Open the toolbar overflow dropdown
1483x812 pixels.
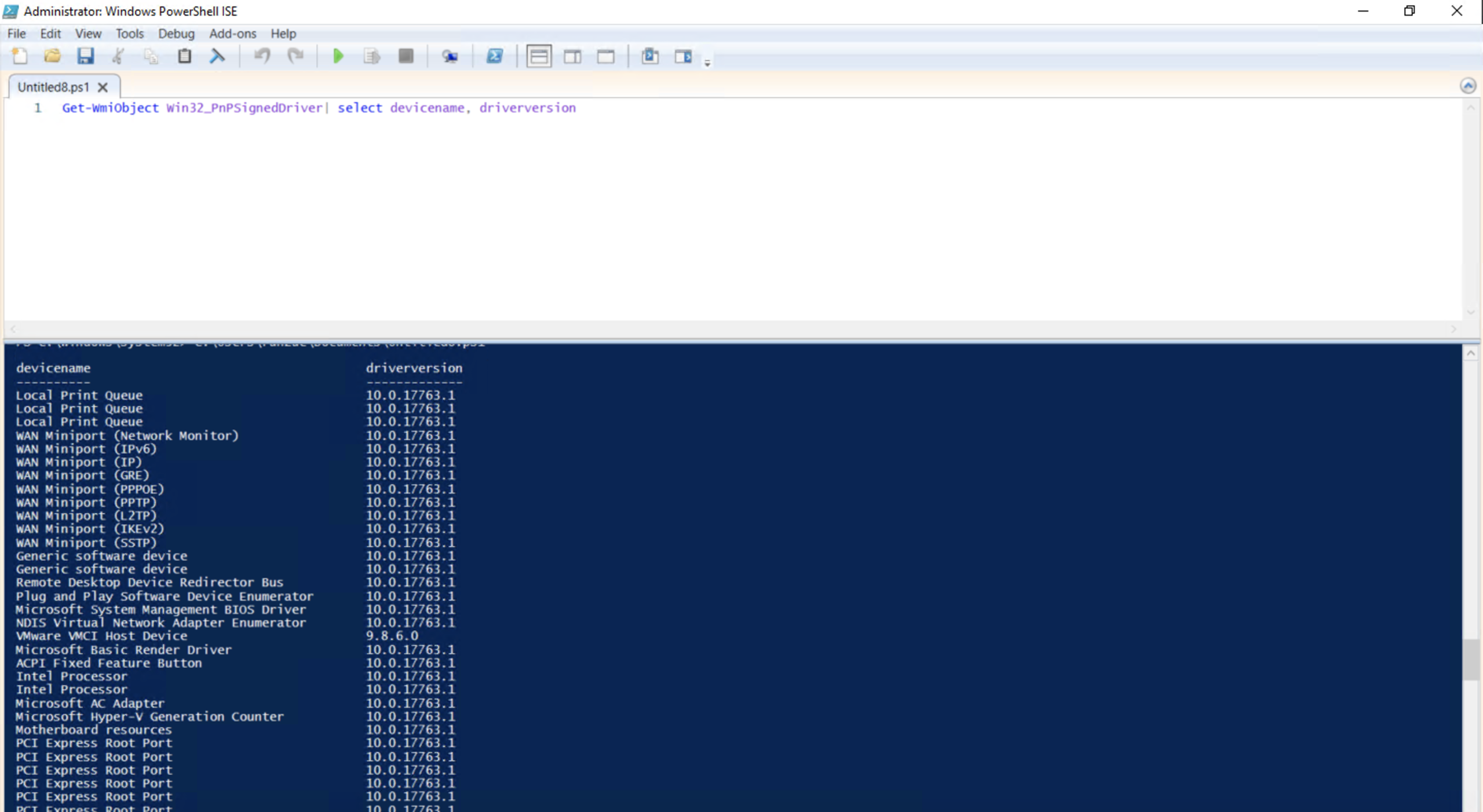(x=707, y=61)
